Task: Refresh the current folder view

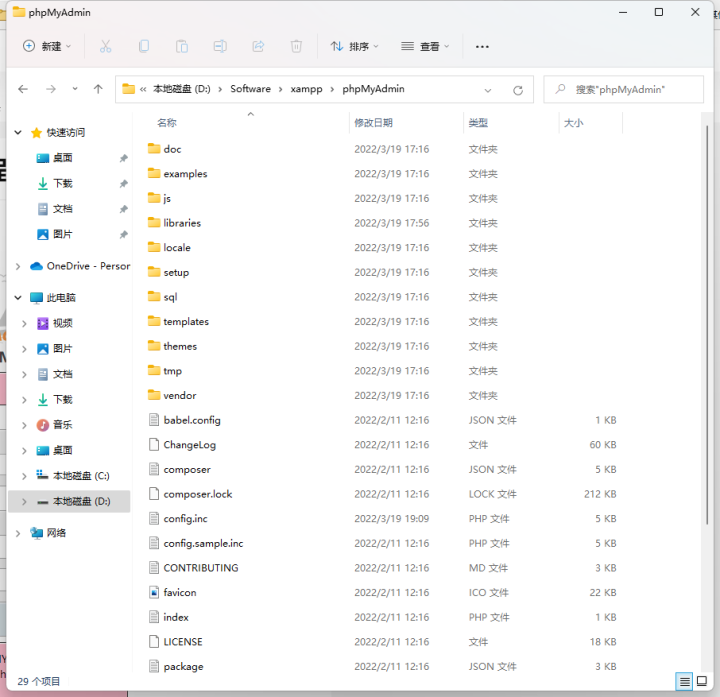Action: pos(518,90)
